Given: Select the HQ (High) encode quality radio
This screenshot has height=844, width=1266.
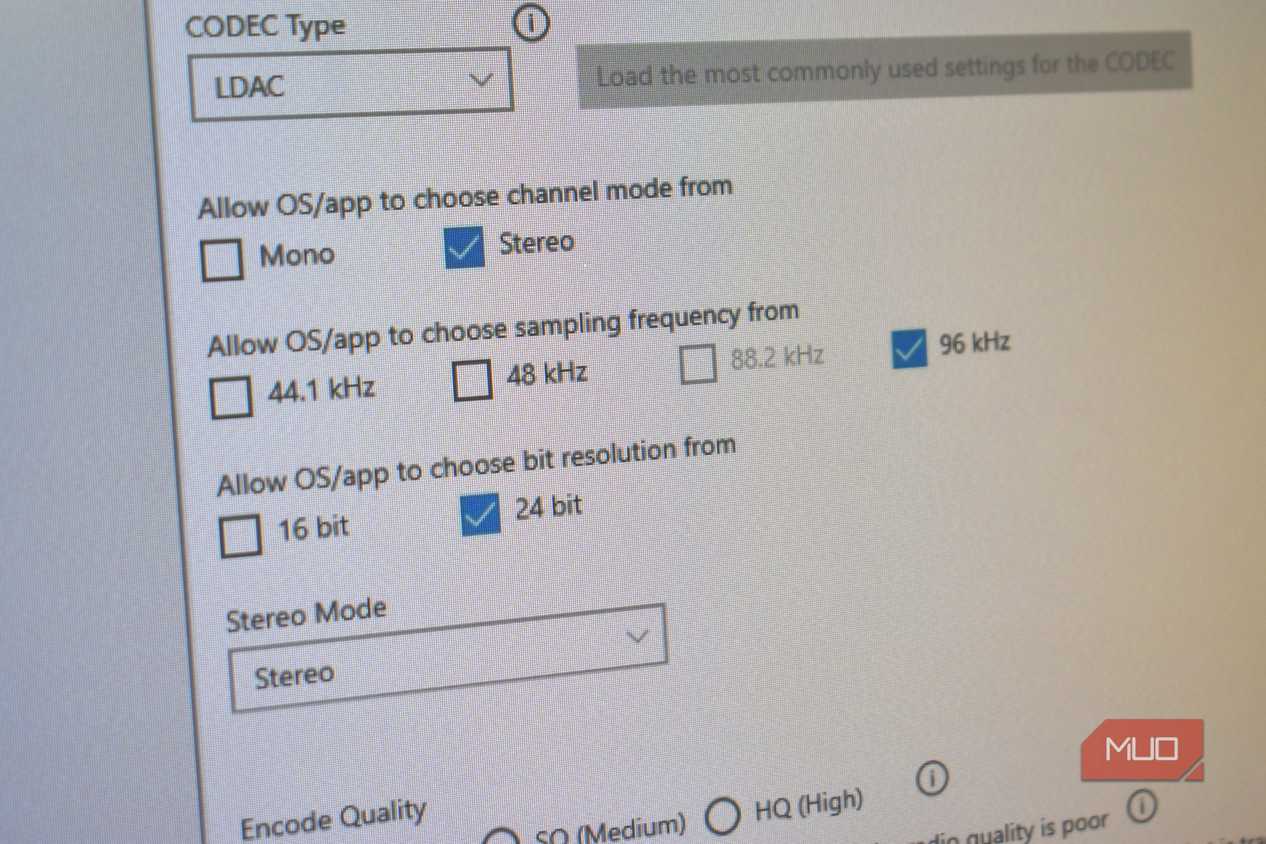Looking at the screenshot, I should (721, 816).
